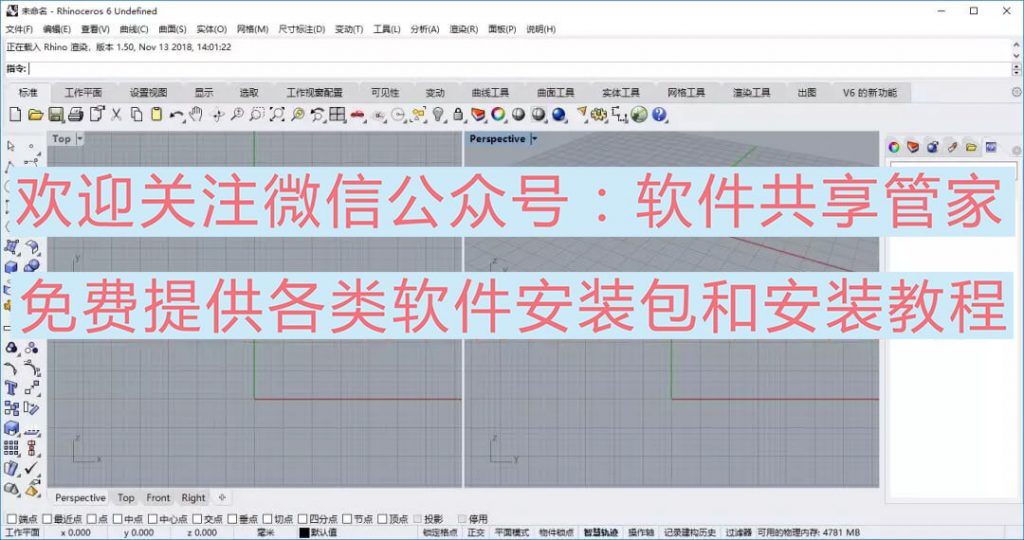Toggle 智慧轨迹 in the status bar

pyautogui.click(x=600, y=533)
